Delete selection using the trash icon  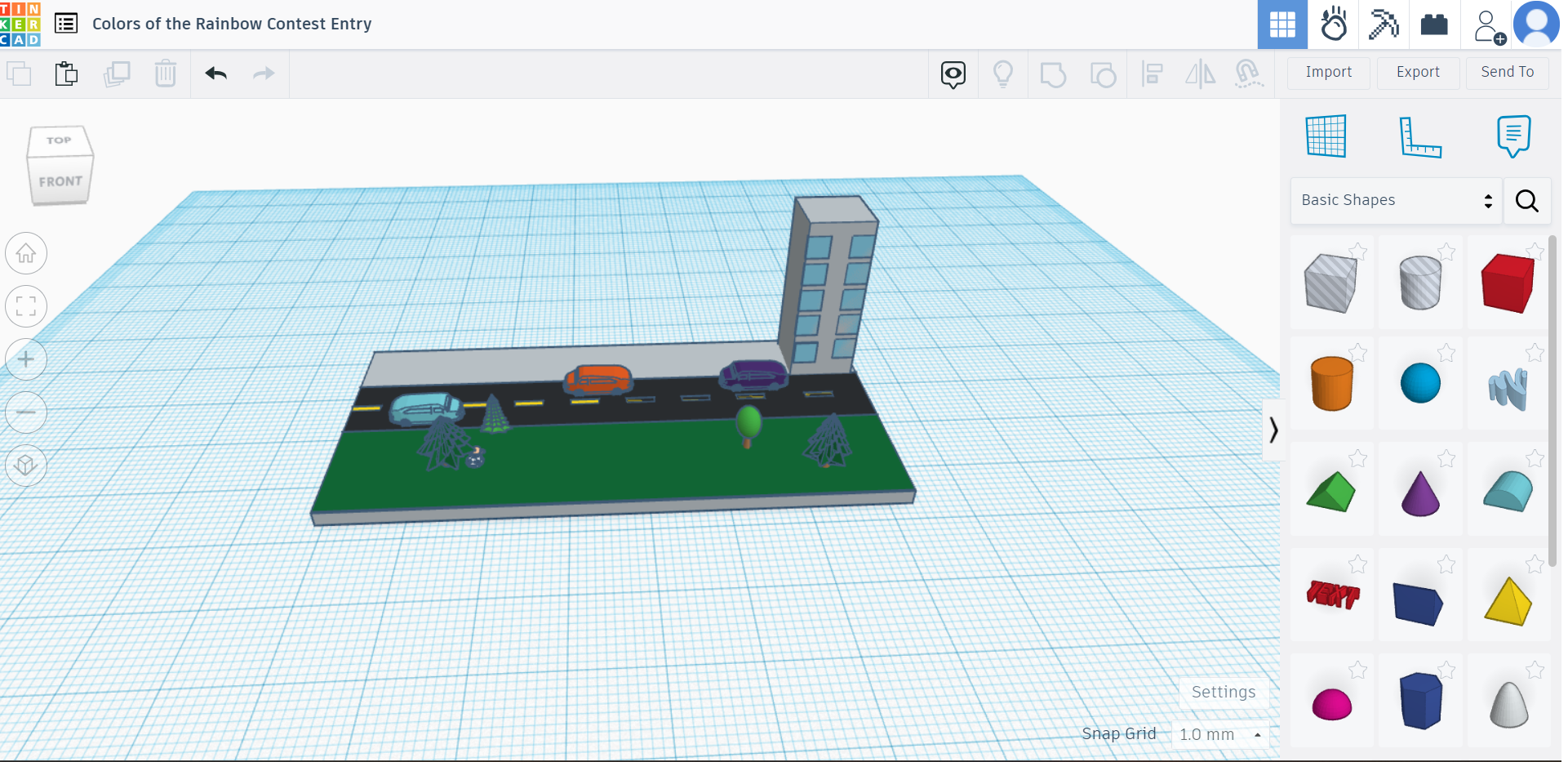point(166,74)
